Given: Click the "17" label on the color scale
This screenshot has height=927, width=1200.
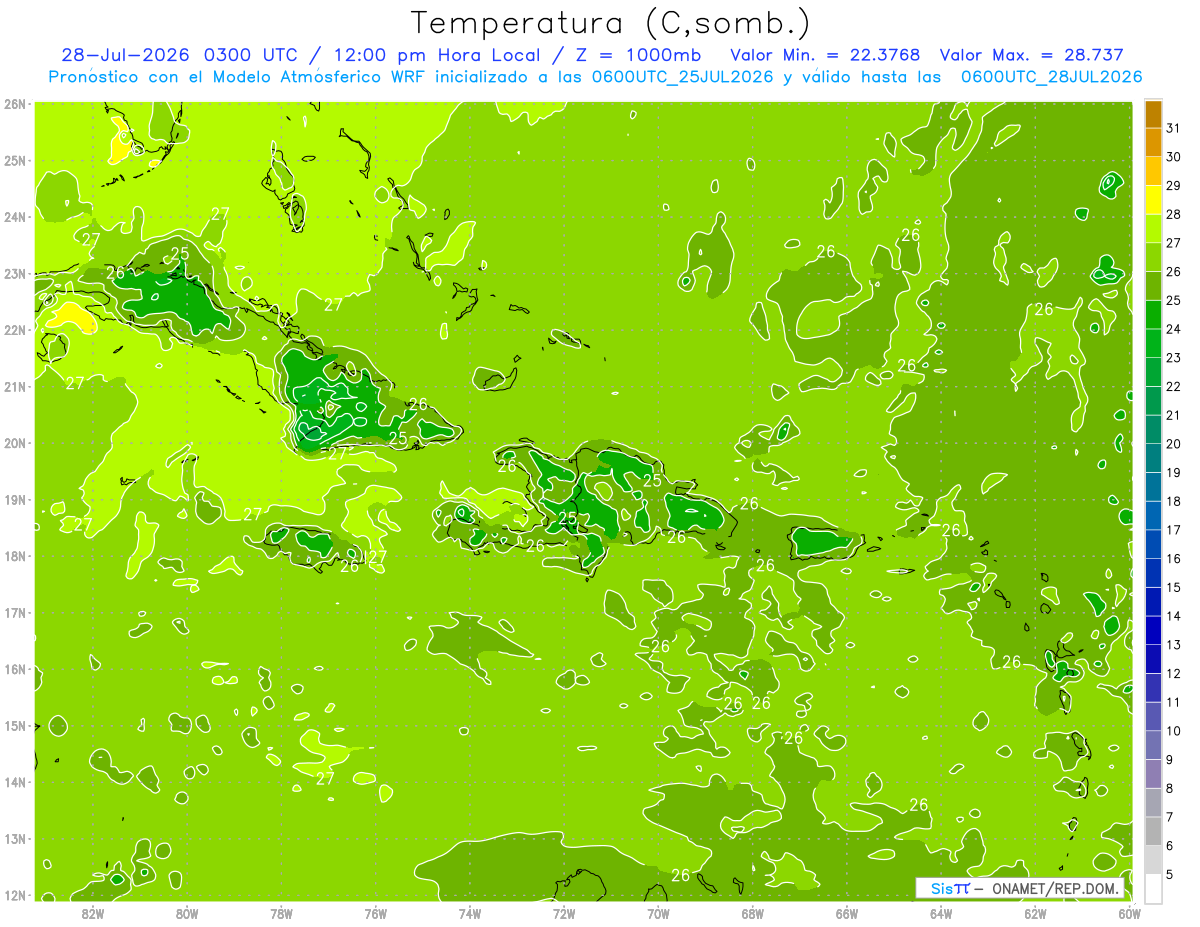Looking at the screenshot, I should coord(1174,530).
